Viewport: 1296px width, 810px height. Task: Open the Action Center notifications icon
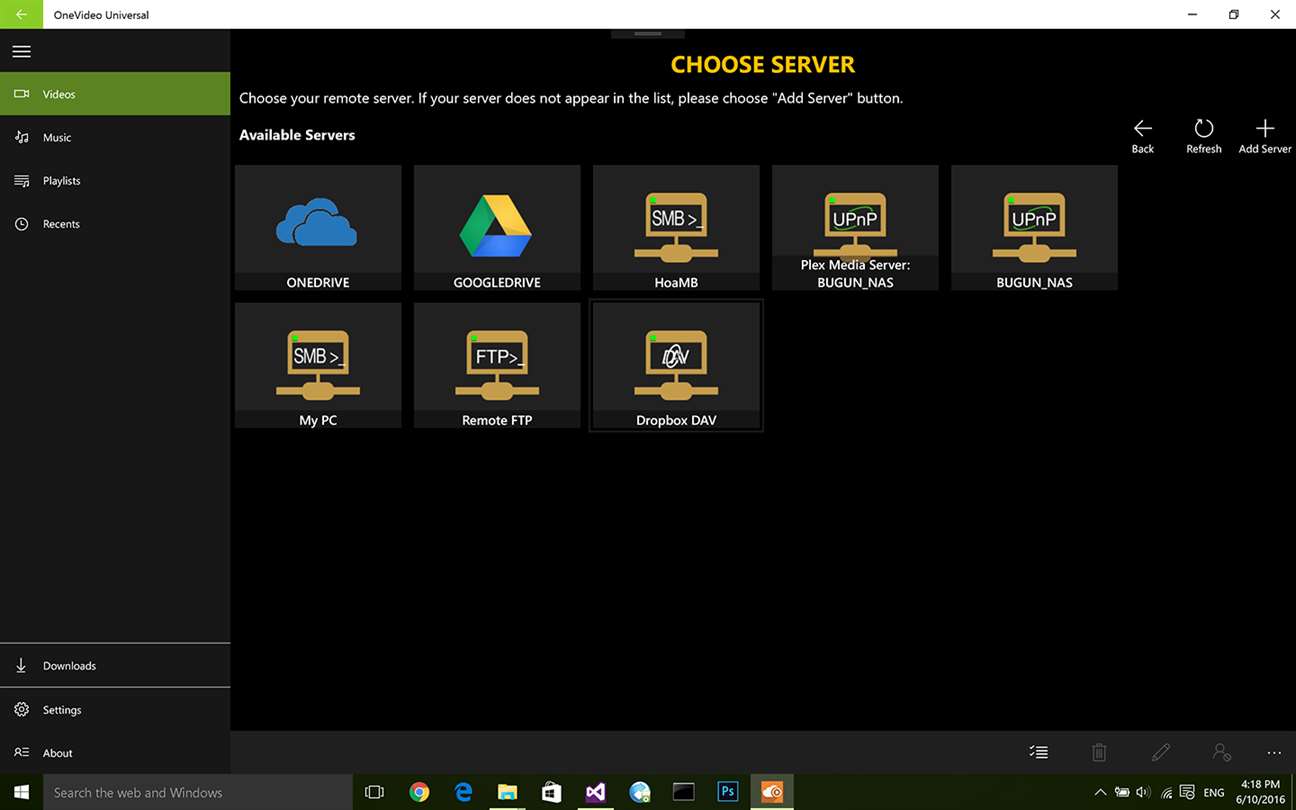(1186, 792)
